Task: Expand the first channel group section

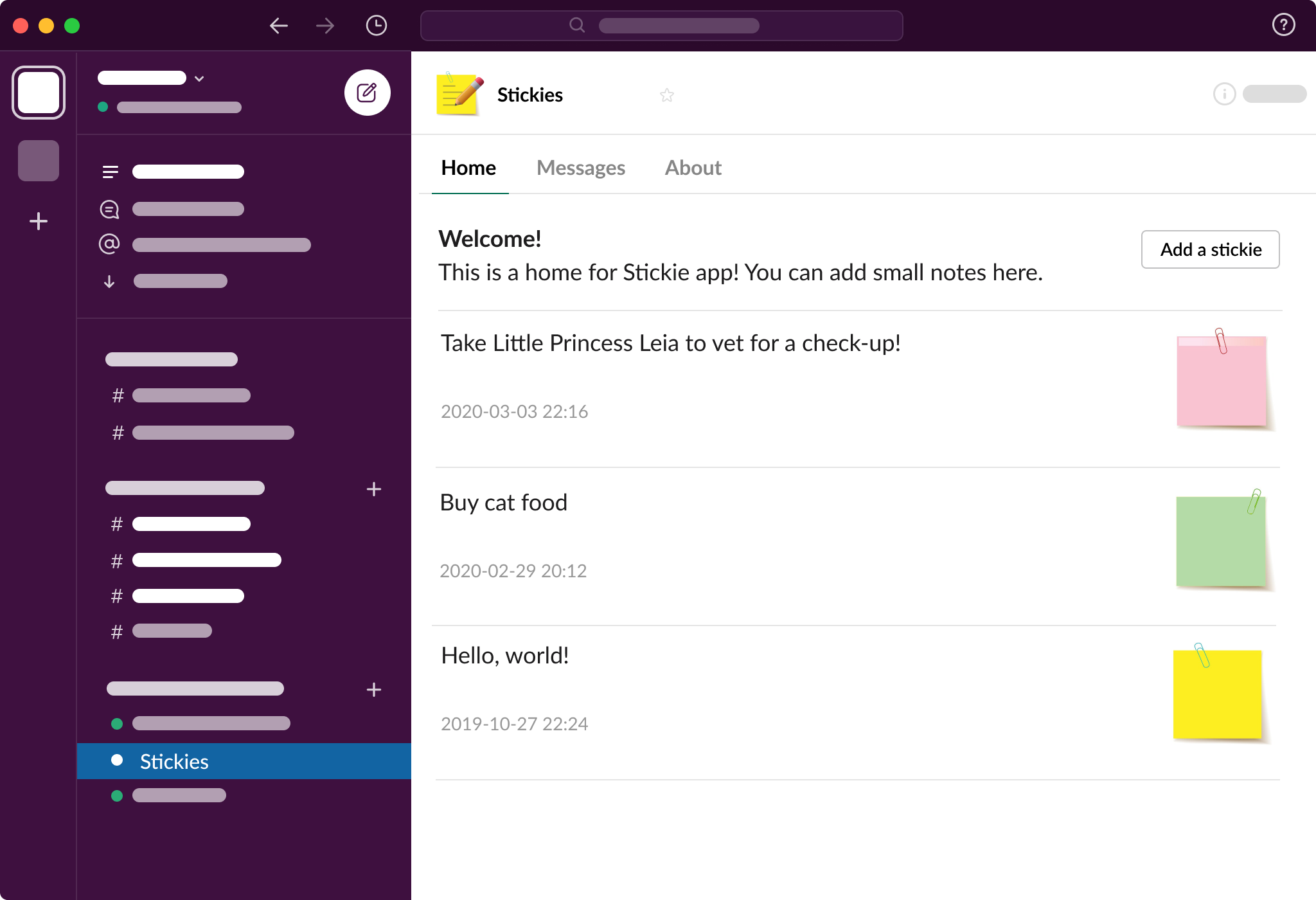Action: (x=170, y=360)
